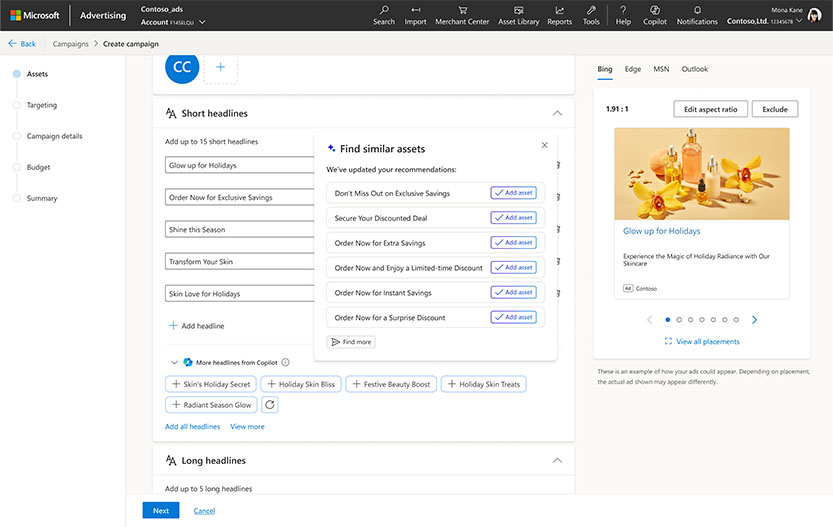This screenshot has width=833, height=527.
Task: Click the CC logo circle
Action: pyautogui.click(x=182, y=67)
